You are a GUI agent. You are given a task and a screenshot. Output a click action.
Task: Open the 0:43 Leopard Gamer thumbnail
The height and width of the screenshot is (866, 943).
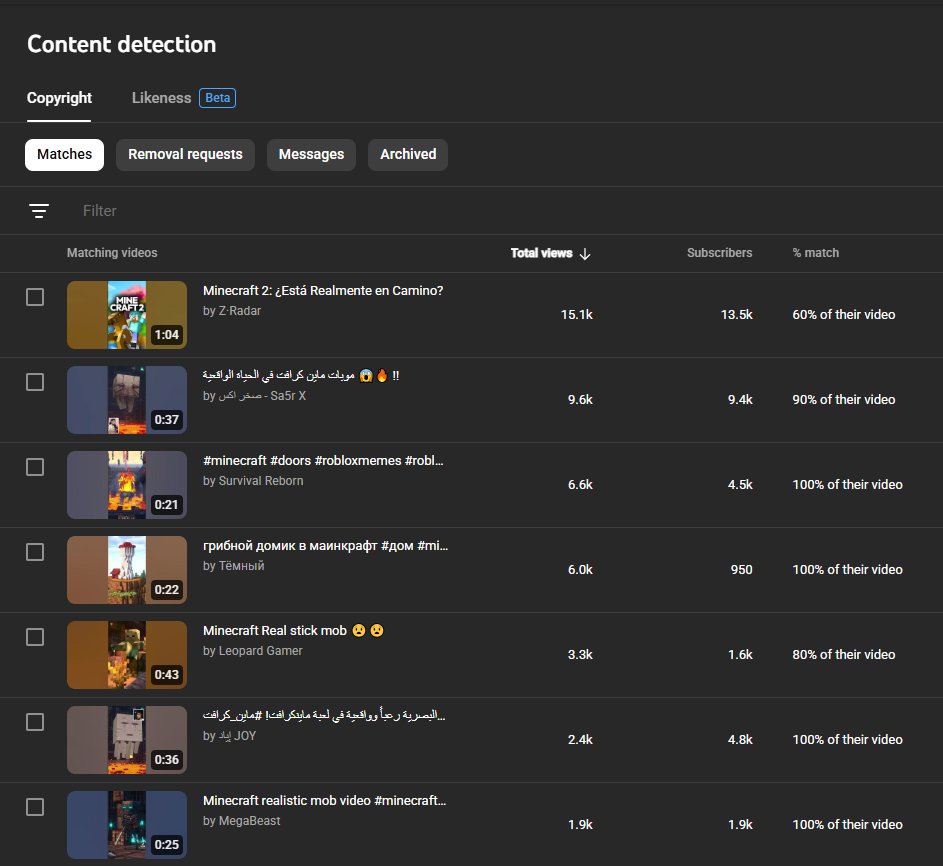(127, 655)
